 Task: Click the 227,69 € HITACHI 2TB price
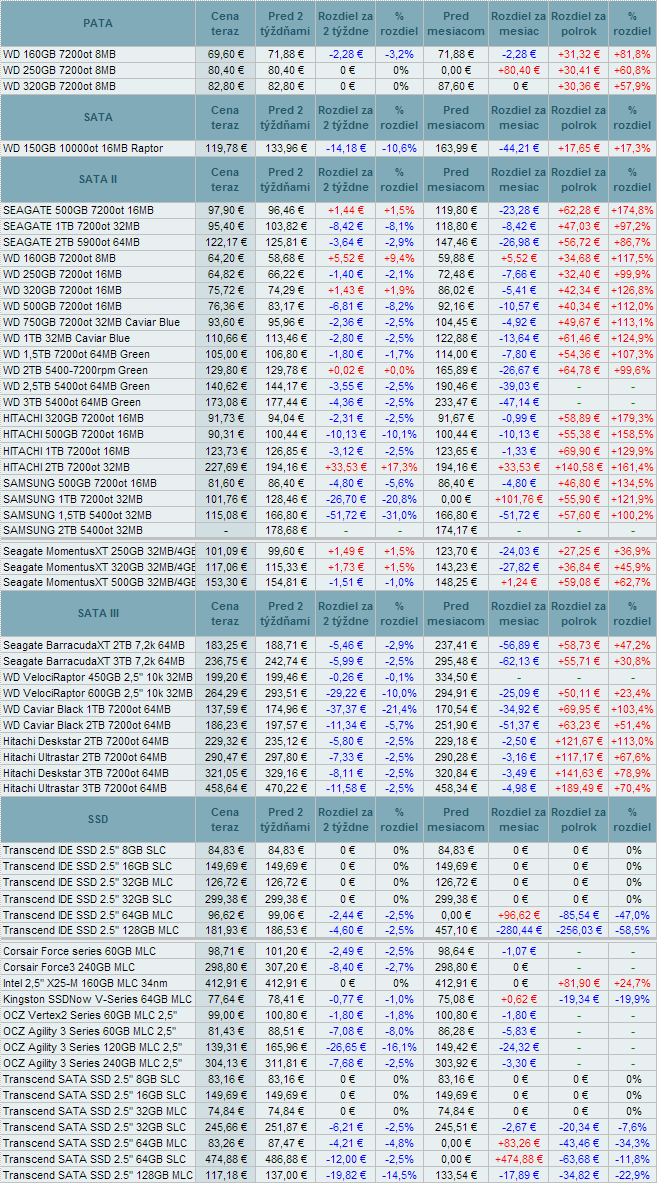pyautogui.click(x=225, y=467)
